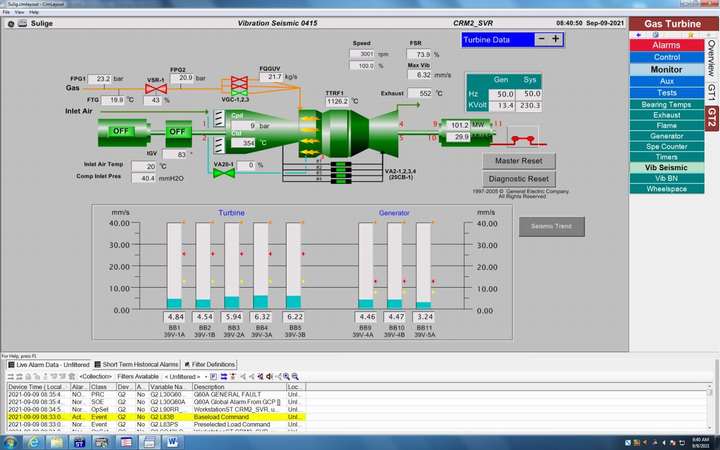
Task: Click the Diagnostic Reset button
Action: tap(519, 179)
